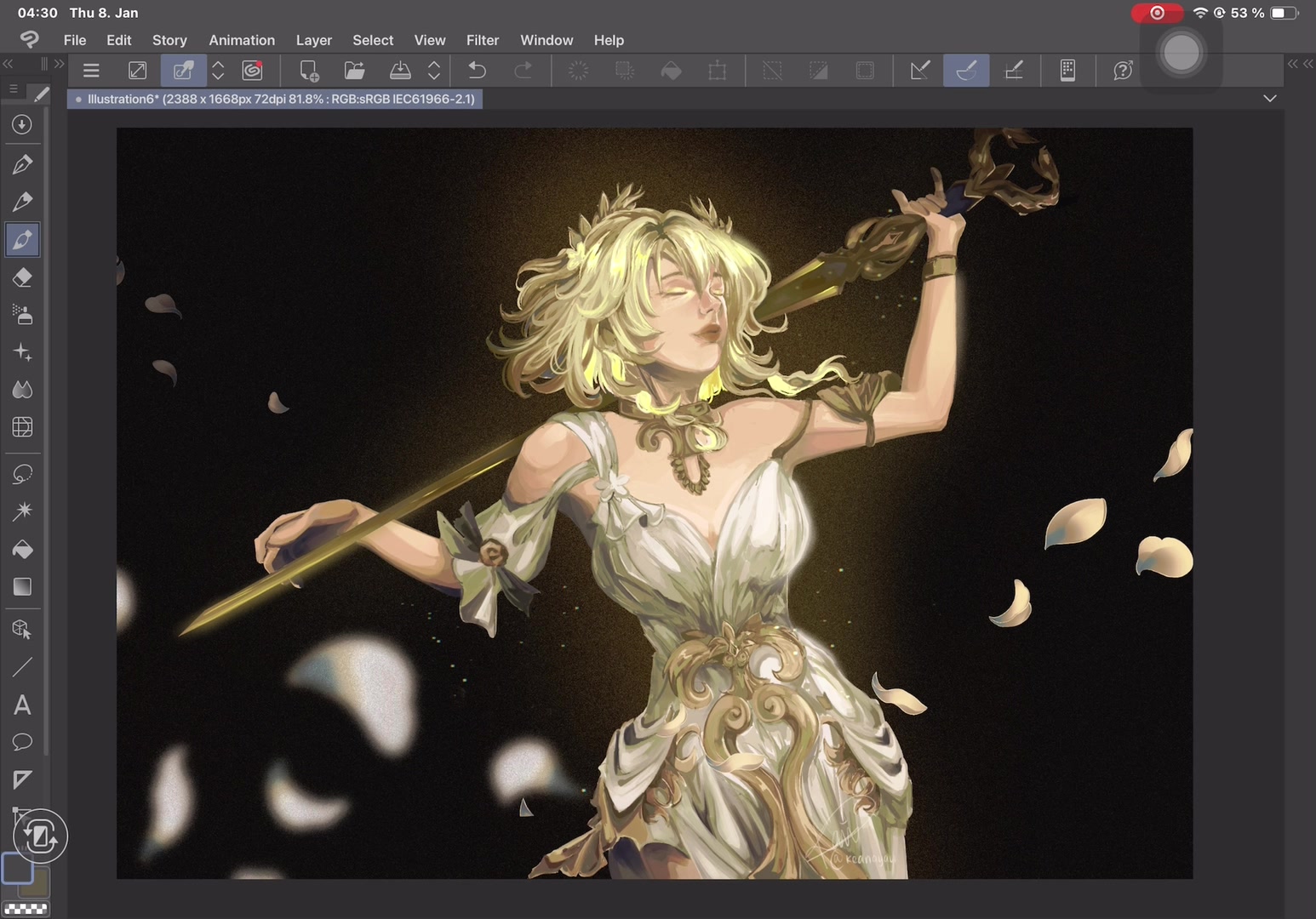Open a file with the folder icon
The image size is (1316, 919).
click(354, 71)
